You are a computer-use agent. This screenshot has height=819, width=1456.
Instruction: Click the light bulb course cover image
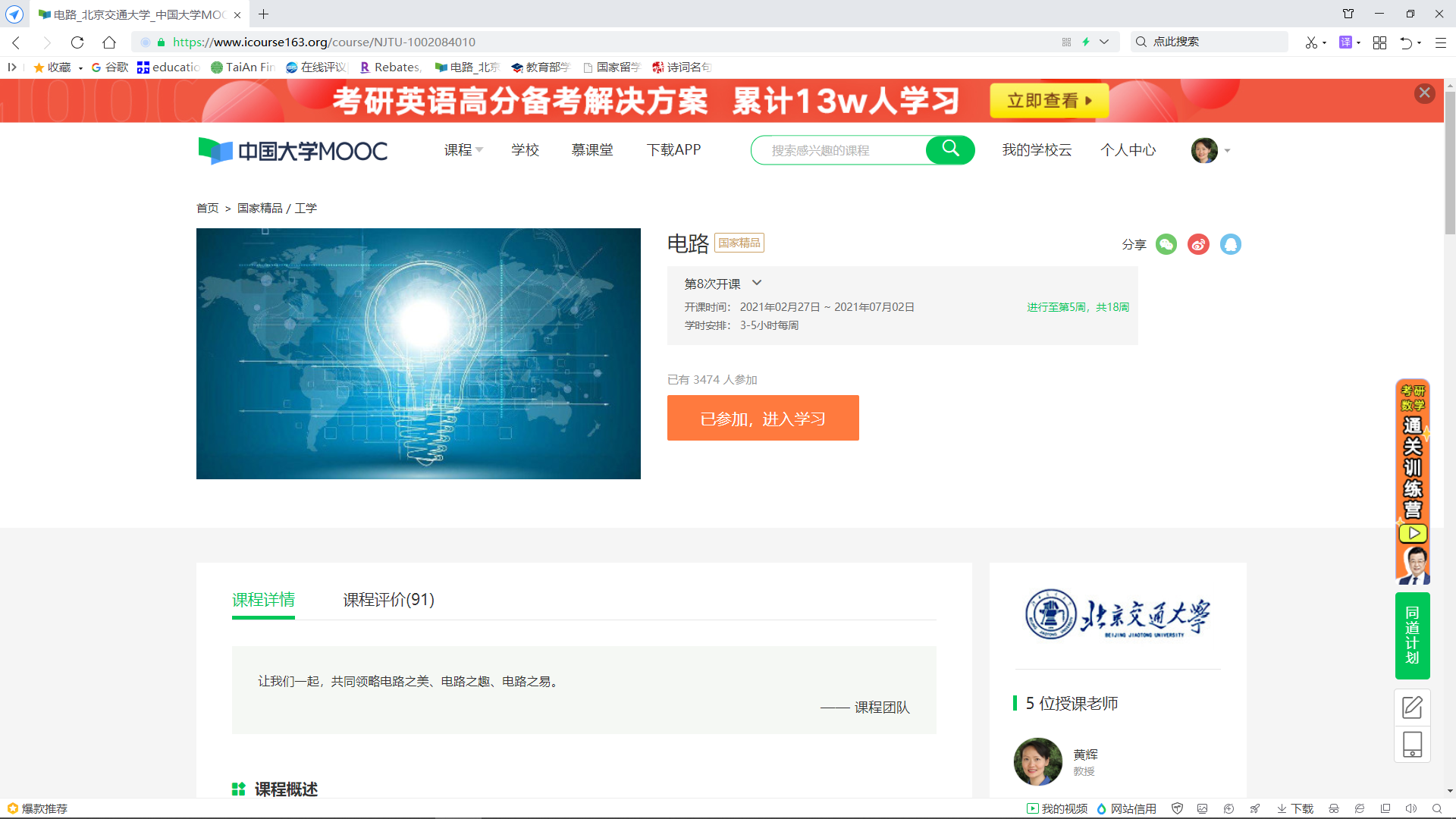[x=418, y=353]
